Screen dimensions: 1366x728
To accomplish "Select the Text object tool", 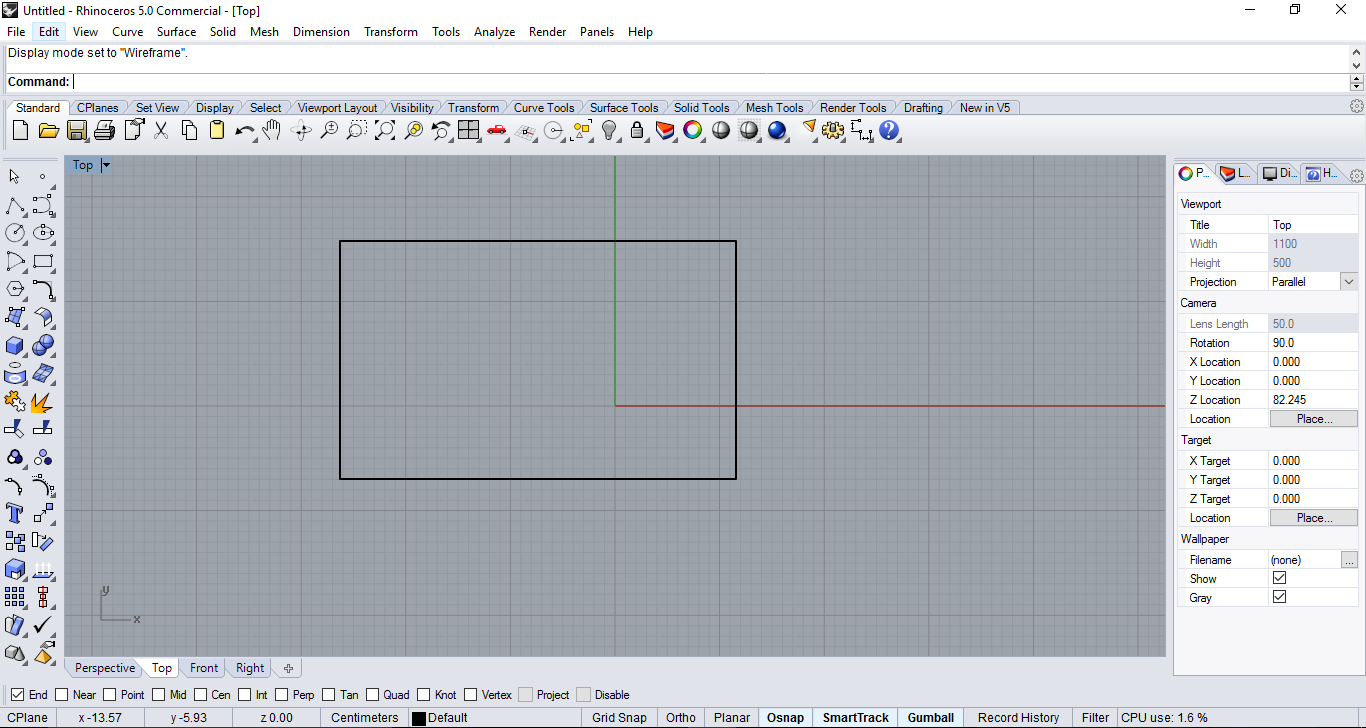I will click(15, 514).
